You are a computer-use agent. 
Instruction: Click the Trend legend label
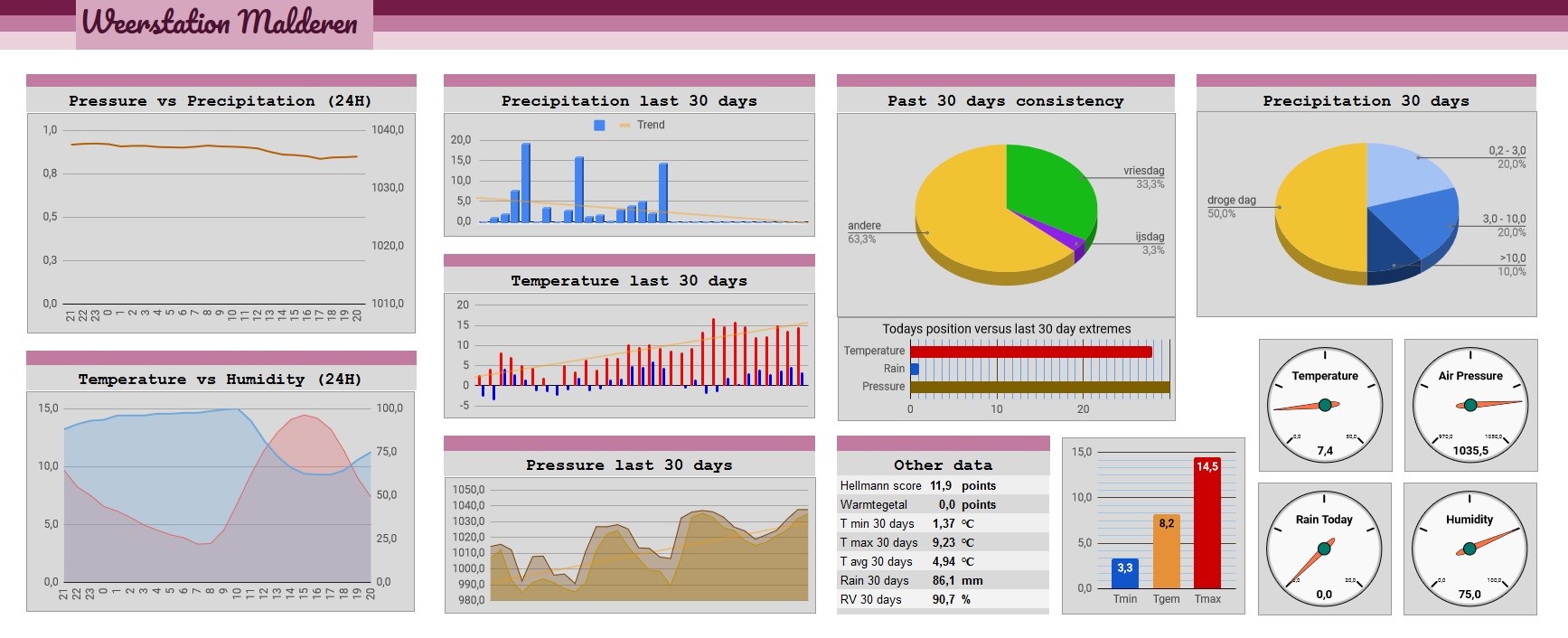651,125
